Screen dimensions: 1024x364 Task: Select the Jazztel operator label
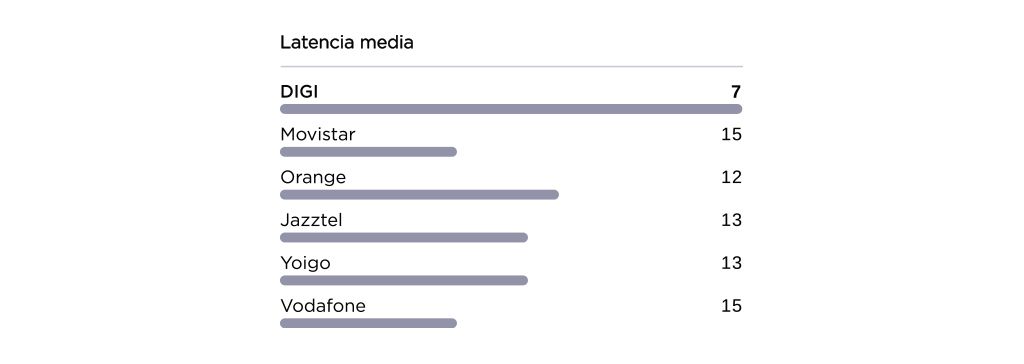click(311, 220)
